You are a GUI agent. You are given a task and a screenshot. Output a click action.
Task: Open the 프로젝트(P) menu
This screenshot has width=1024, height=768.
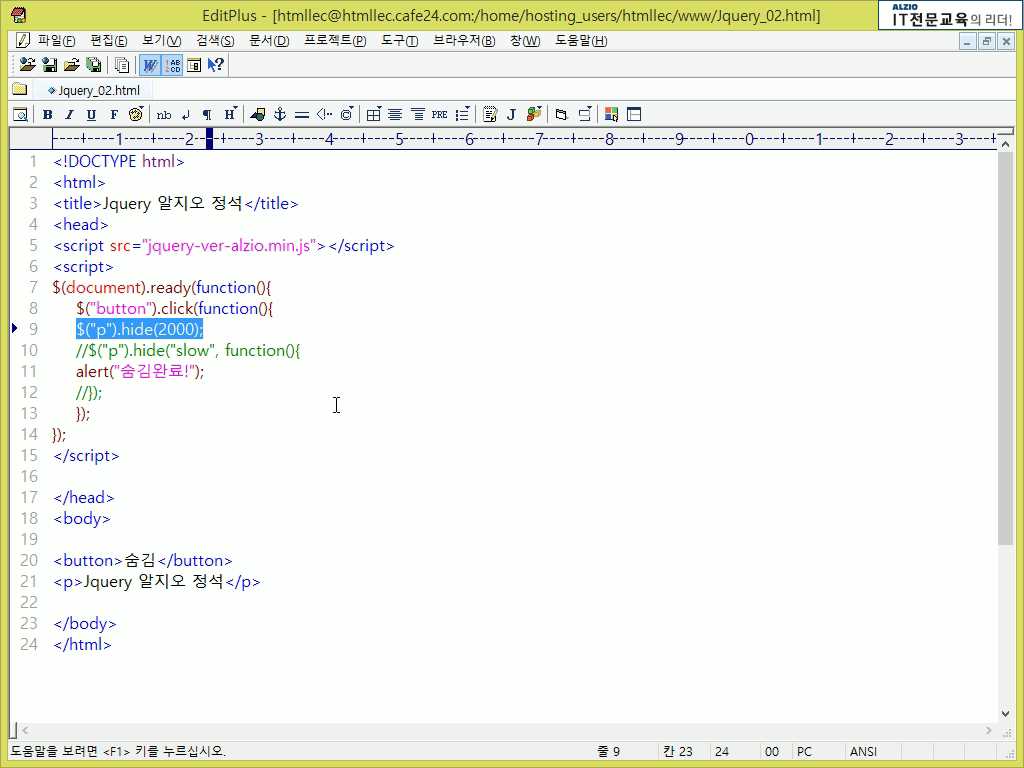335,40
